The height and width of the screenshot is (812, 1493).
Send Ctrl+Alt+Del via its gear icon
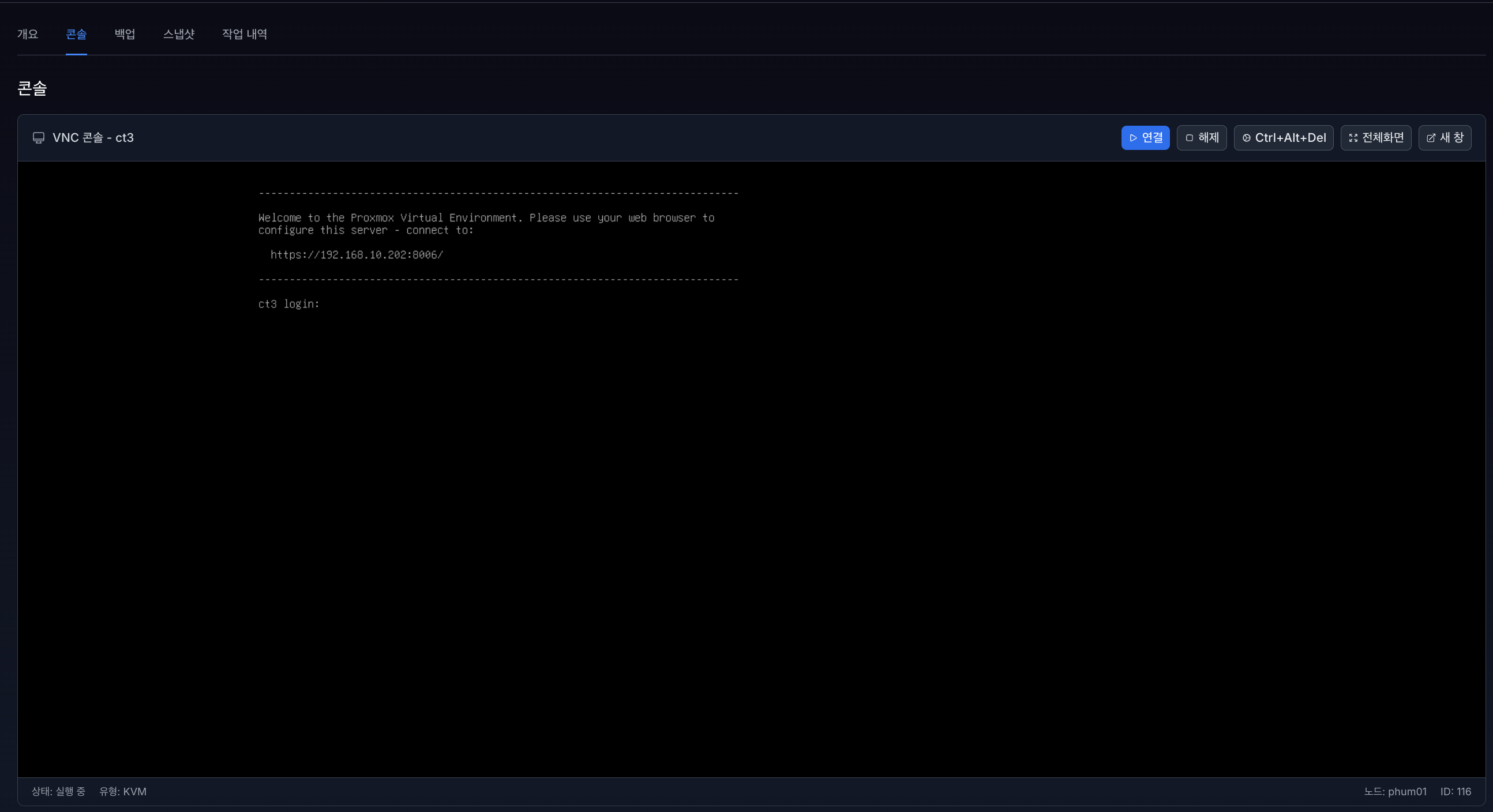pos(1246,138)
